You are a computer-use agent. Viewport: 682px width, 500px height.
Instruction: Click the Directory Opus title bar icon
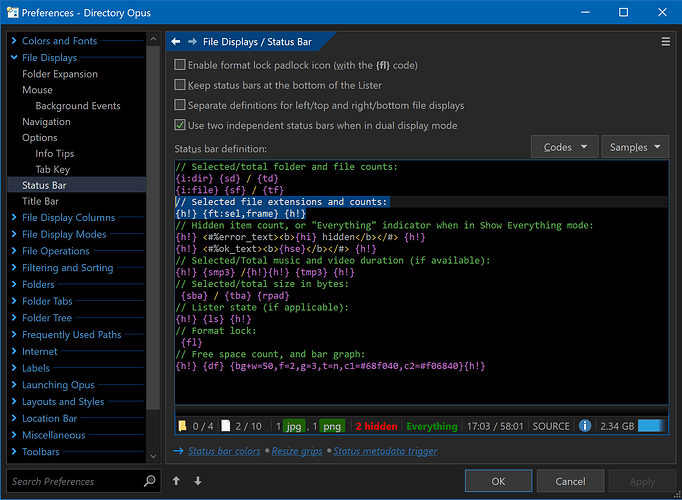13,13
